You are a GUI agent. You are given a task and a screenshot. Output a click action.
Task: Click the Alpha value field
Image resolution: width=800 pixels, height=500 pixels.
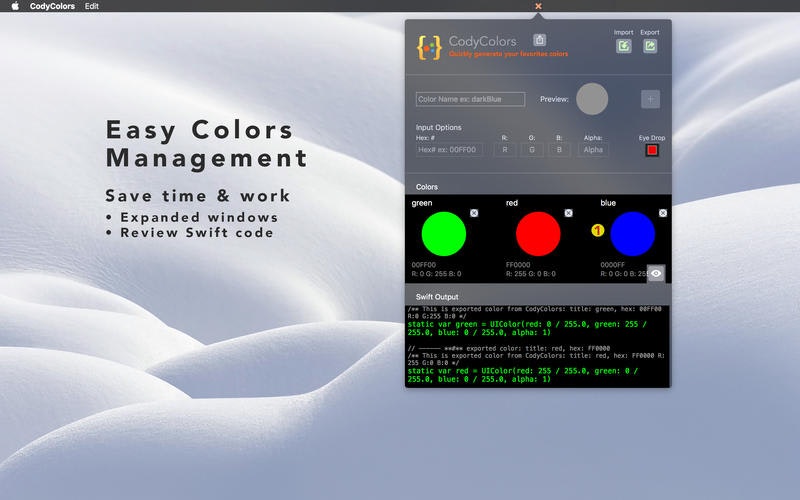tap(593, 149)
